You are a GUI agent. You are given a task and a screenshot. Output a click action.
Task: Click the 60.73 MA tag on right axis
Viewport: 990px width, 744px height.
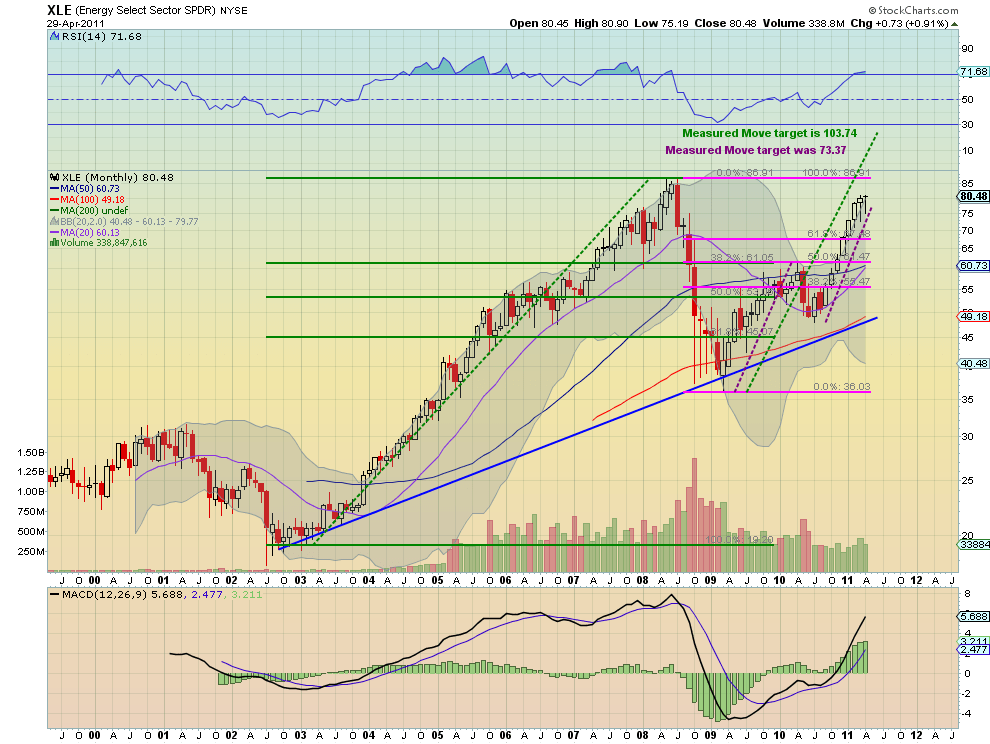(x=974, y=266)
